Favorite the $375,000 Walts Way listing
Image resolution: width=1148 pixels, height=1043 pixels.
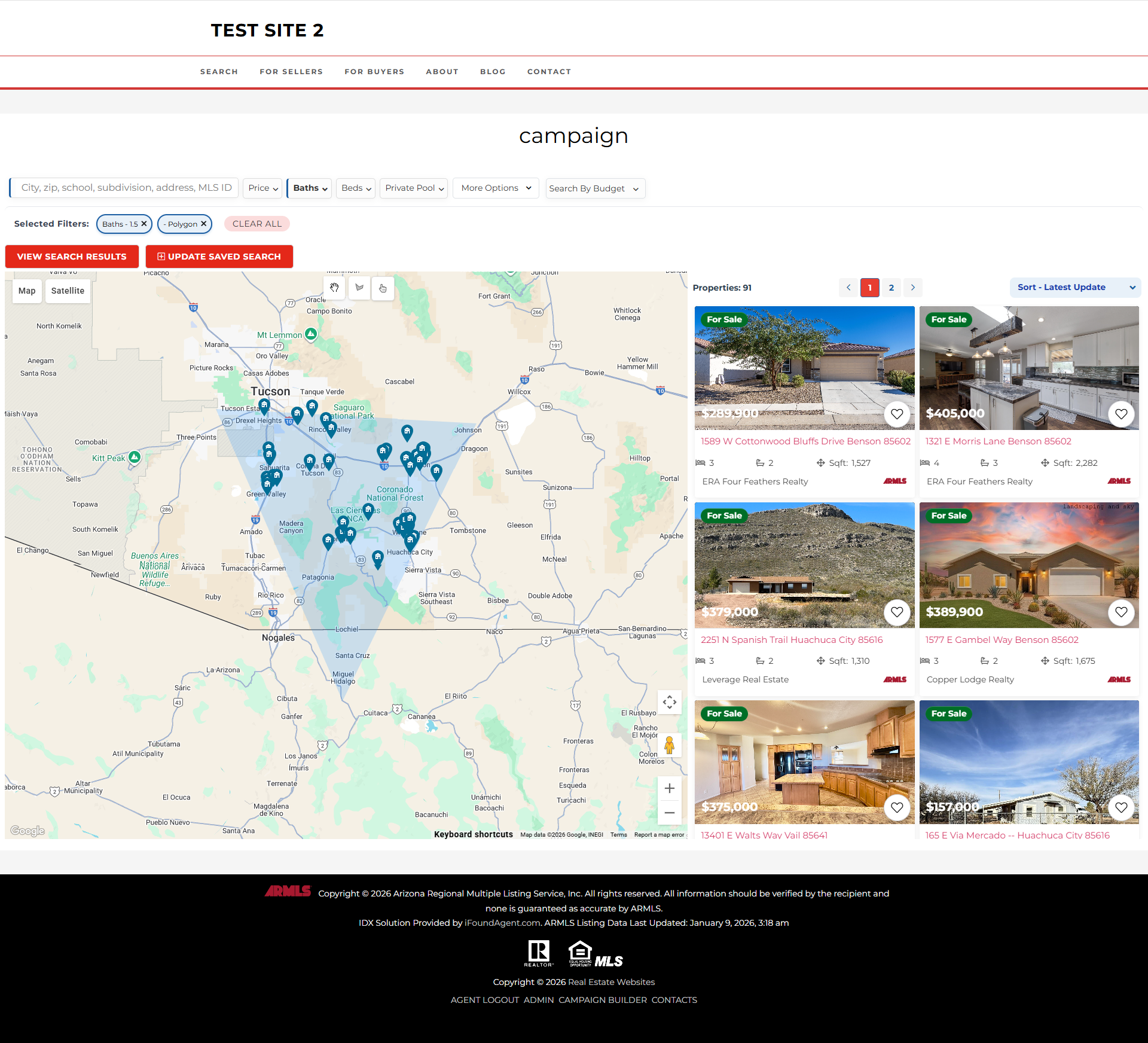click(897, 807)
